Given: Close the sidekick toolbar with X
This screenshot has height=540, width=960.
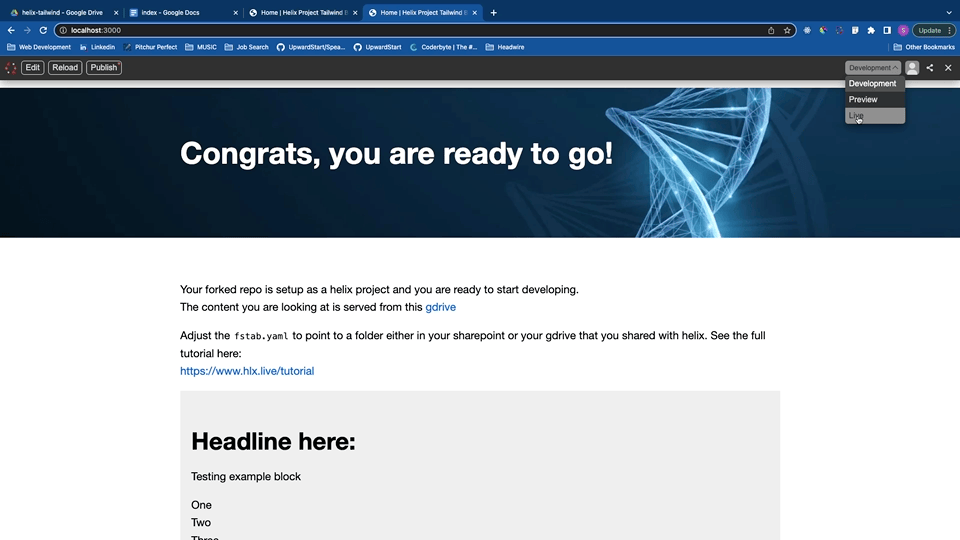Looking at the screenshot, I should [948, 68].
